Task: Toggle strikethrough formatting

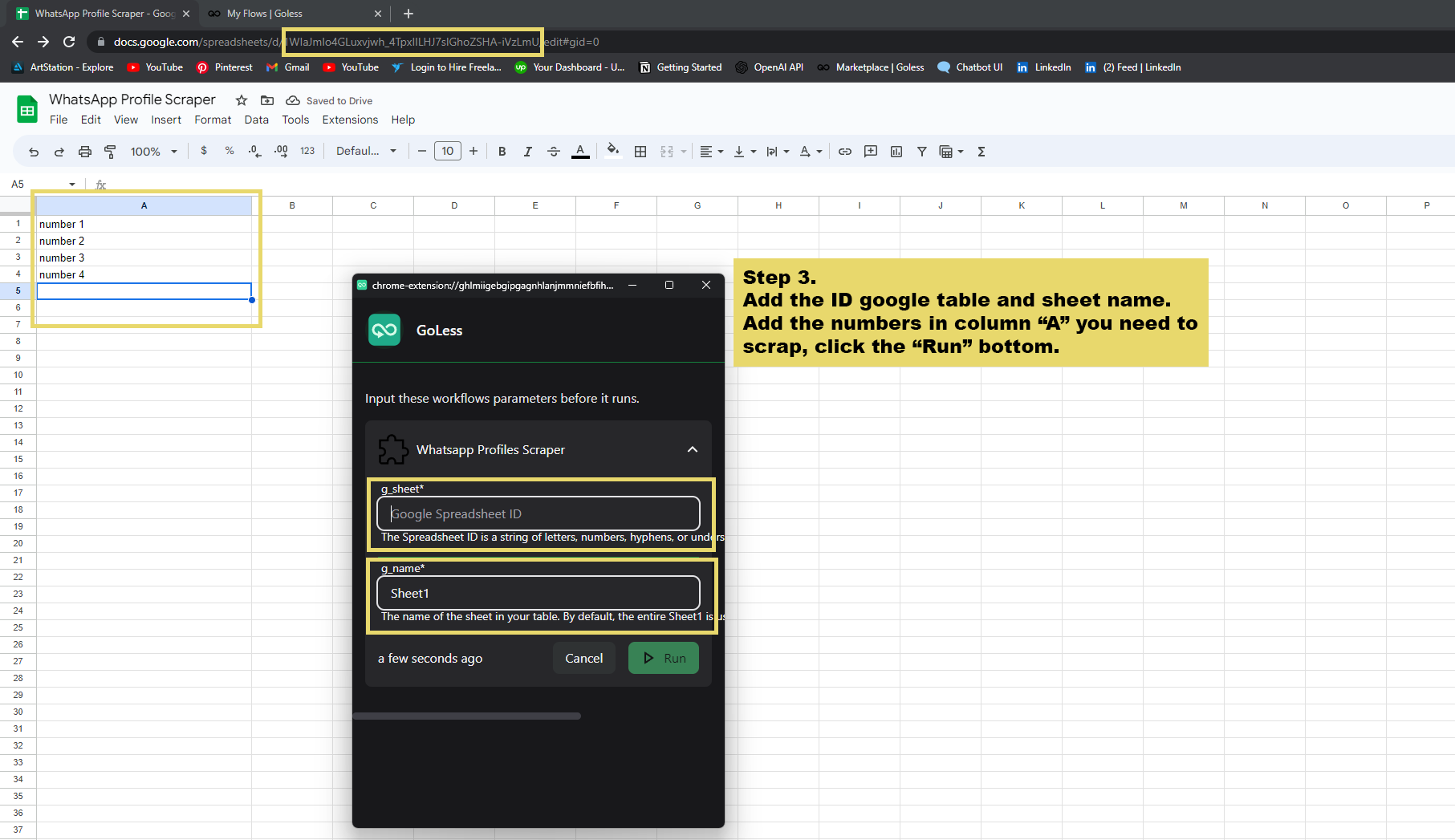Action: [554, 152]
